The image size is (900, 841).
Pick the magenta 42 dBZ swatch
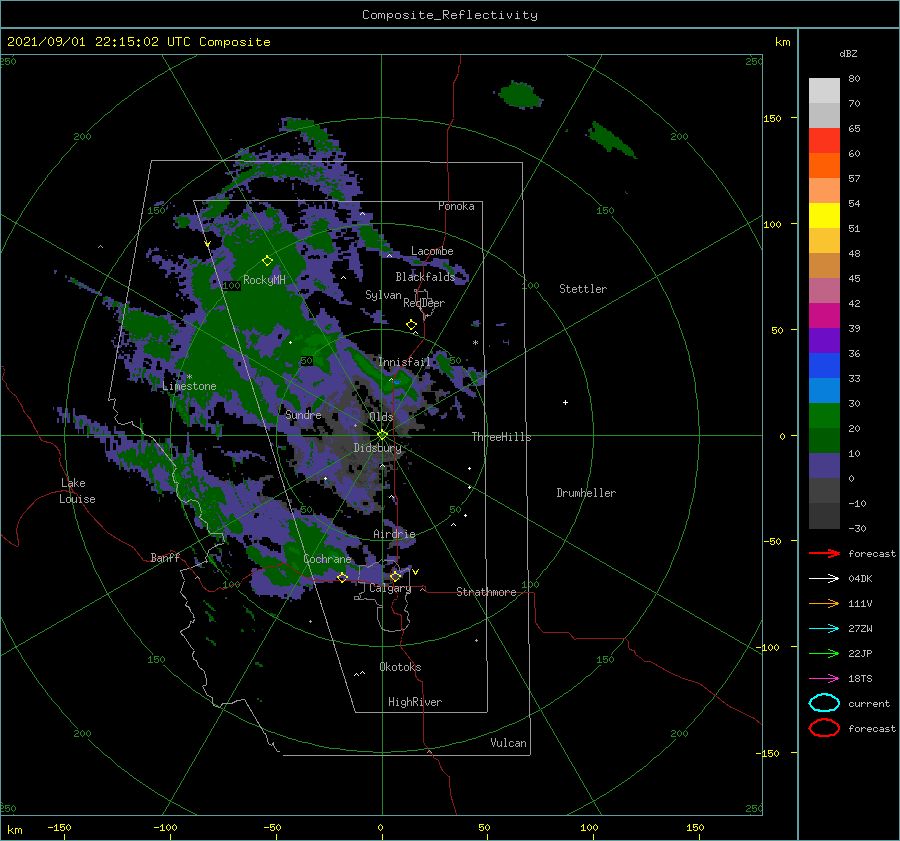824,315
